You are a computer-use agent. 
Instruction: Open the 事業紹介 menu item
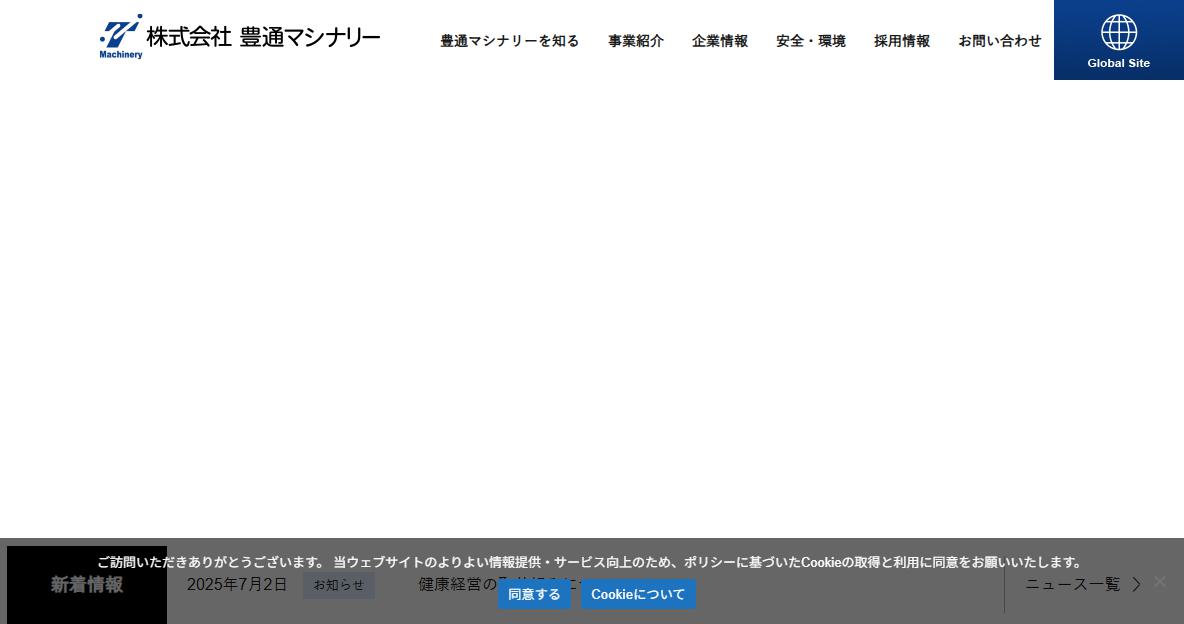636,41
